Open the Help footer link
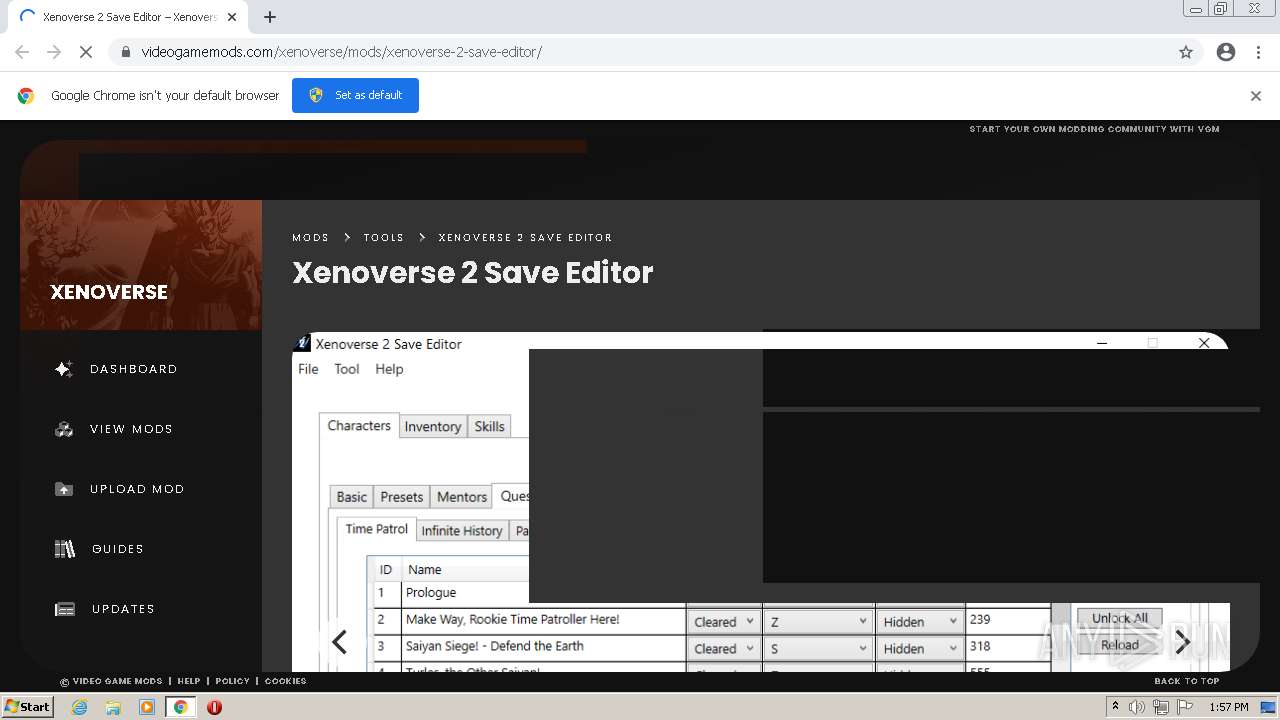The image size is (1280, 720). click(189, 681)
